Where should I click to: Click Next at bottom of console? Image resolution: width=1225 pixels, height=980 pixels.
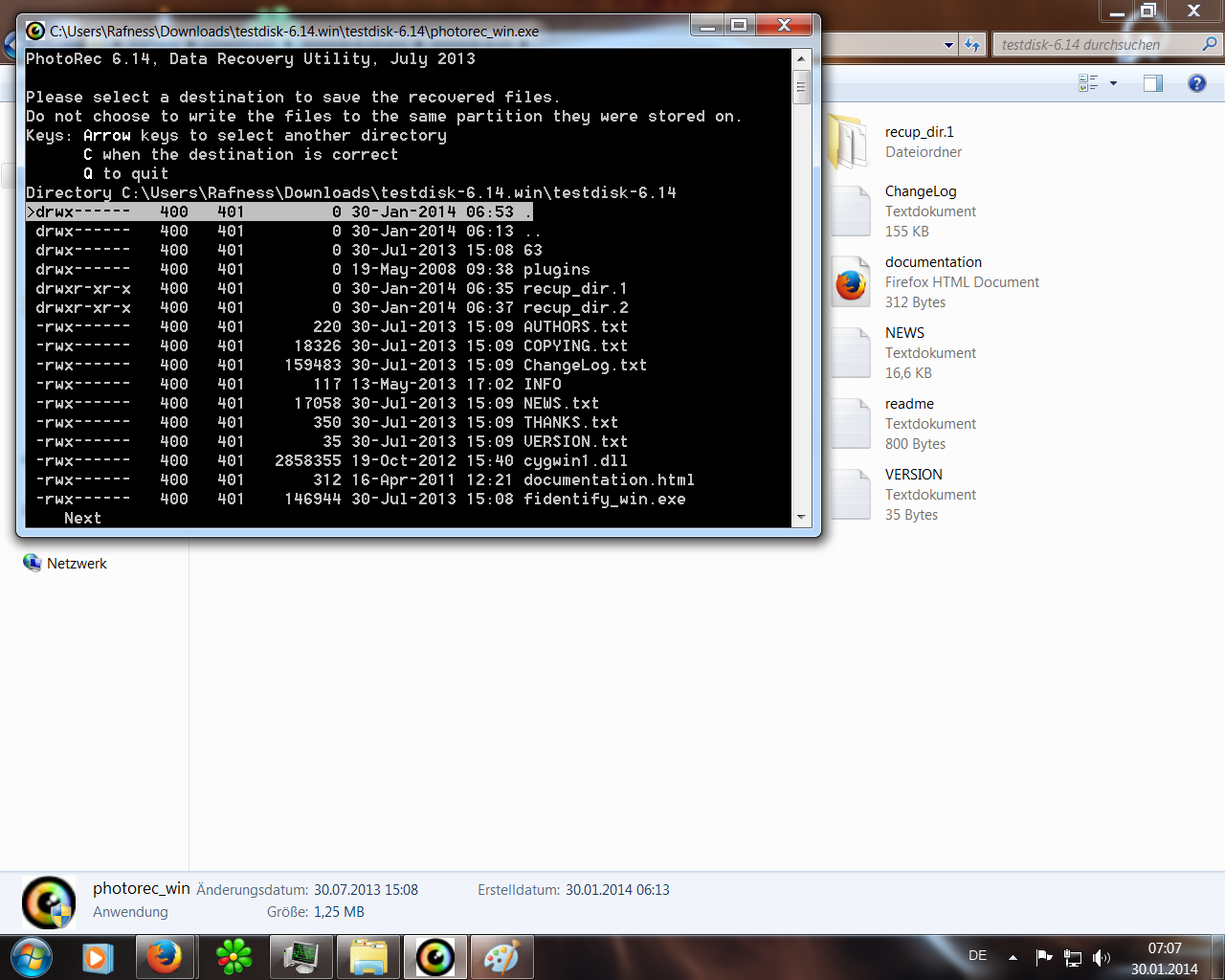82,518
